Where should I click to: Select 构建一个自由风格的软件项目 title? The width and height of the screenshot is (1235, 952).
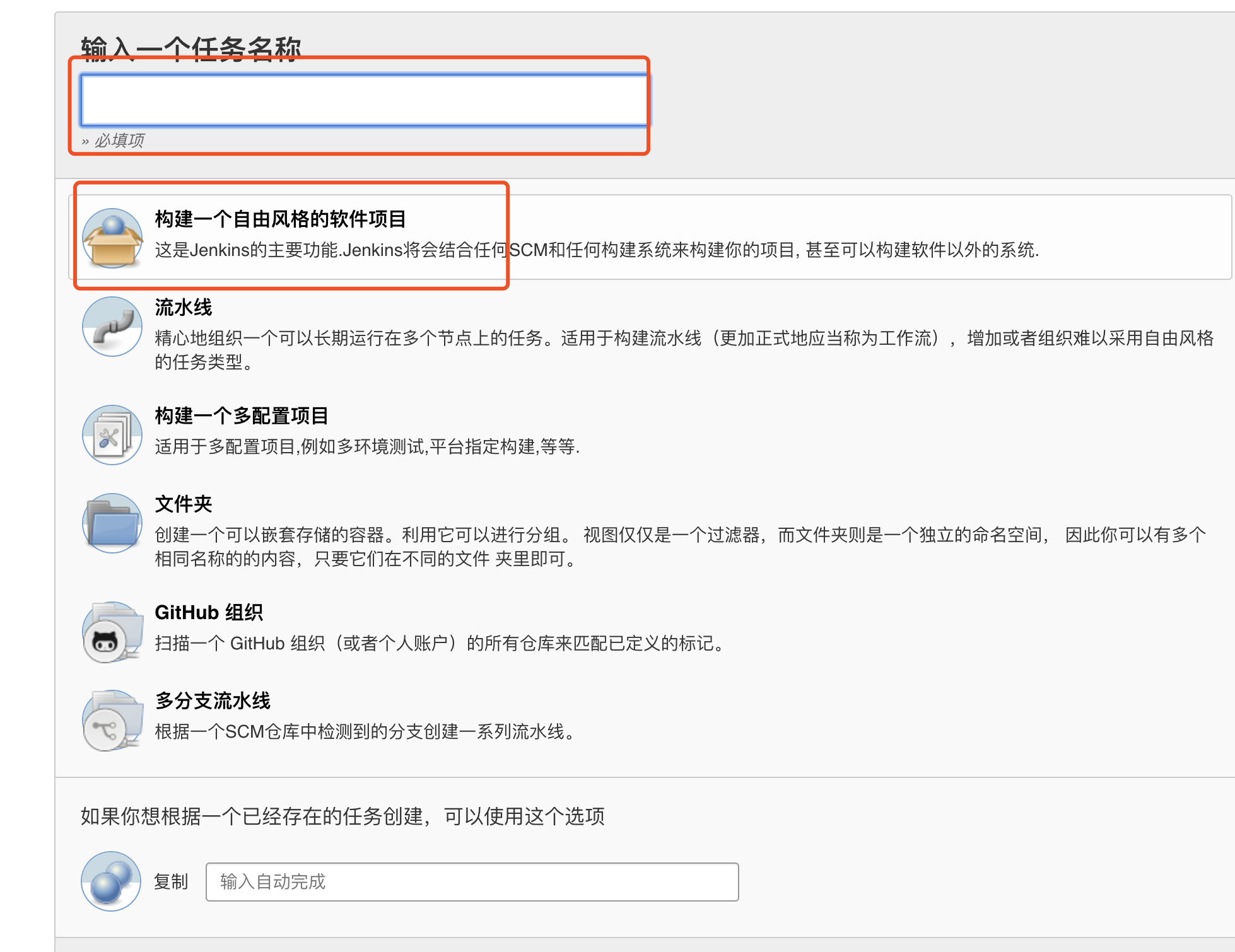pyautogui.click(x=280, y=219)
